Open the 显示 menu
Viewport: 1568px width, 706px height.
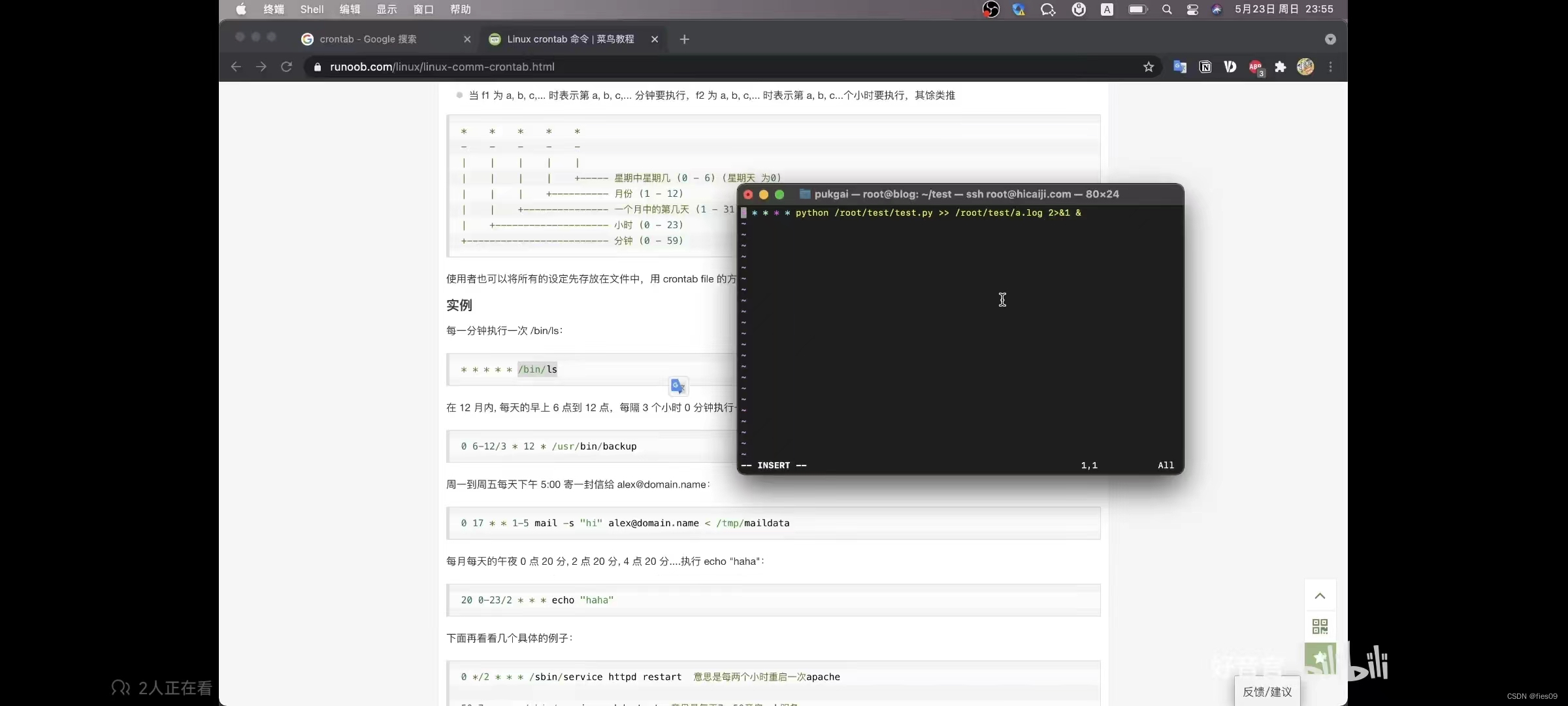pos(387,9)
